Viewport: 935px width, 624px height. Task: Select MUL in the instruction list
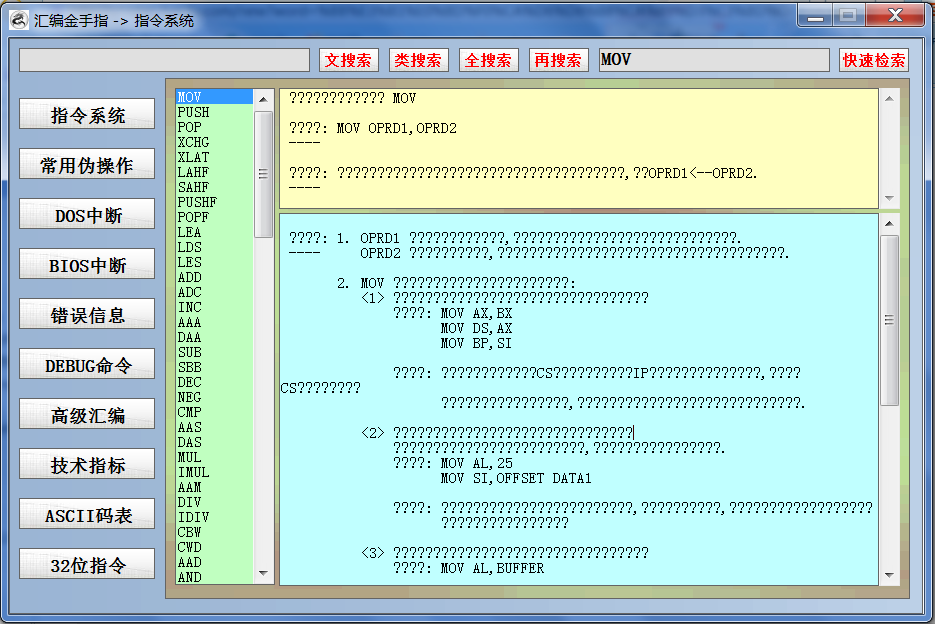214,457
